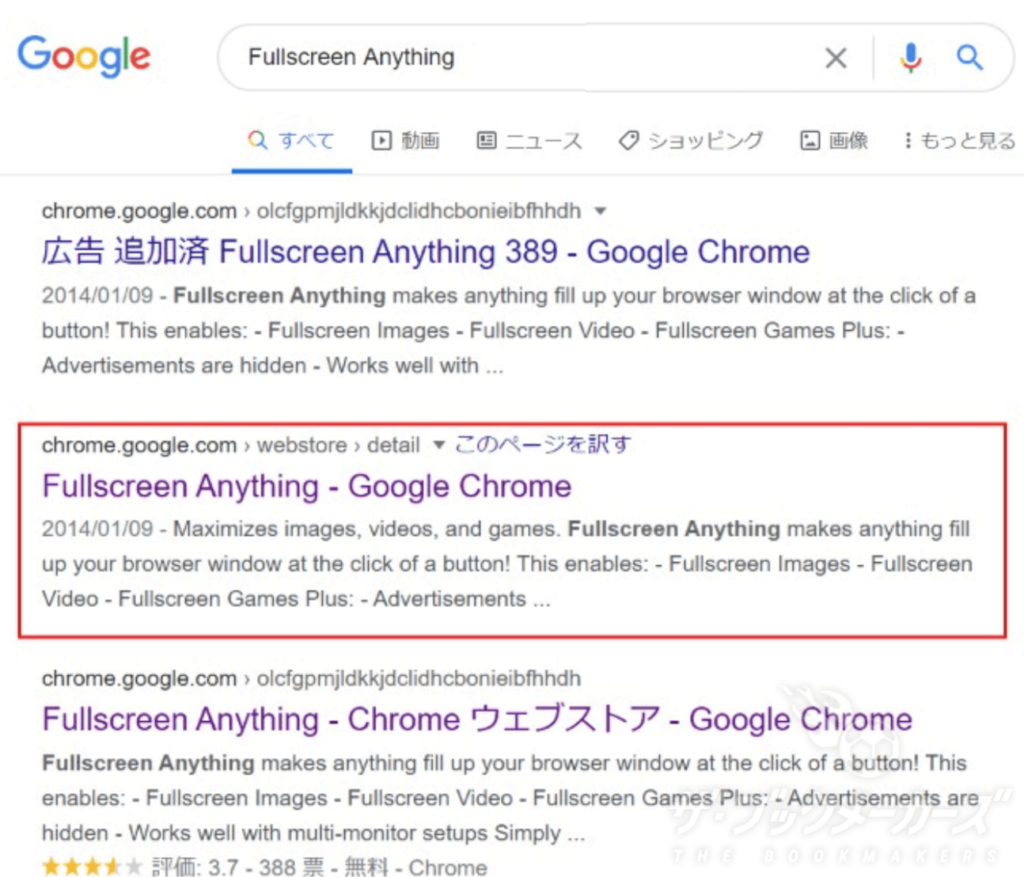Switch to ショッピング tab
Viewport: 1024px width, 877px height.
point(690,140)
